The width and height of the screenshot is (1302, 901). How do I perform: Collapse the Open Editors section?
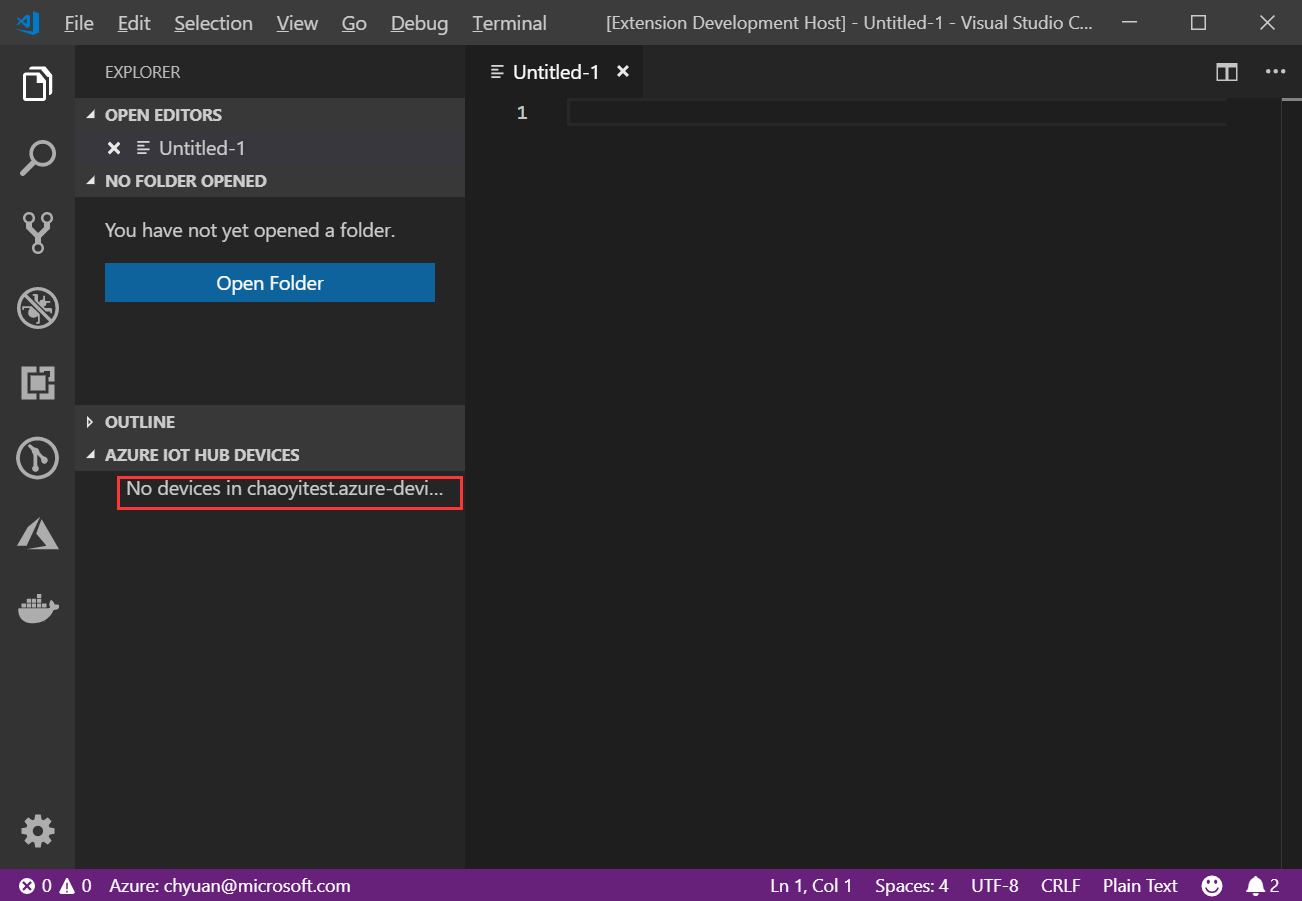coord(270,115)
